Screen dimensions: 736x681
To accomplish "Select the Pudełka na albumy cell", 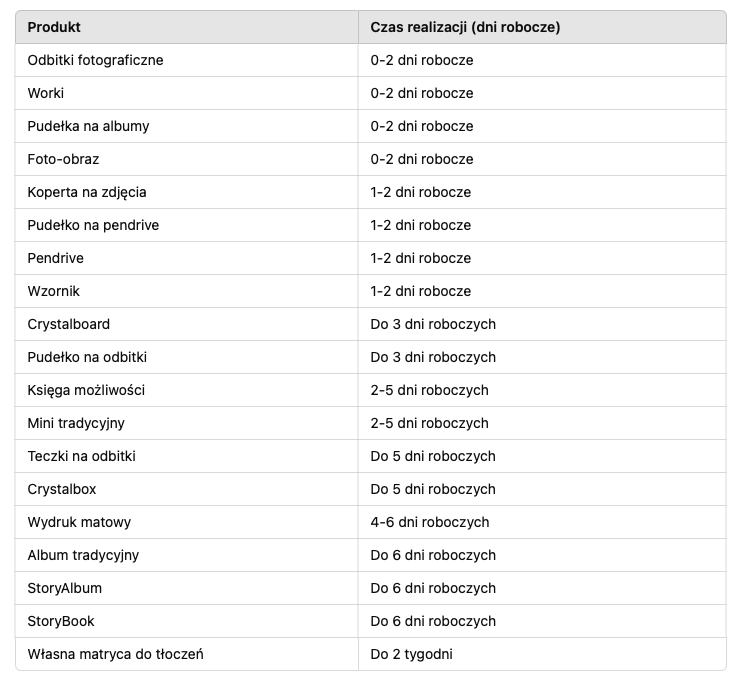I will (88, 126).
